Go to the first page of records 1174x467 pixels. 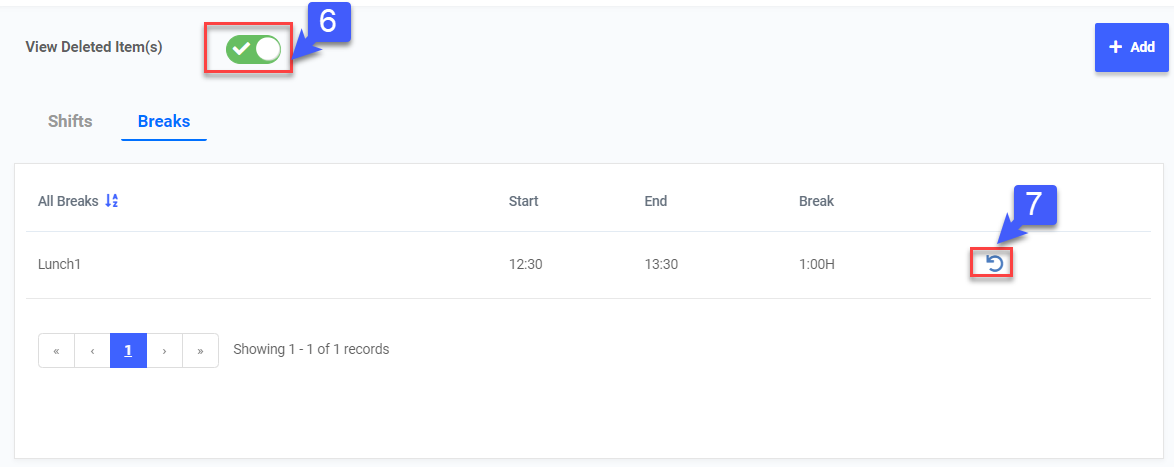(56, 351)
